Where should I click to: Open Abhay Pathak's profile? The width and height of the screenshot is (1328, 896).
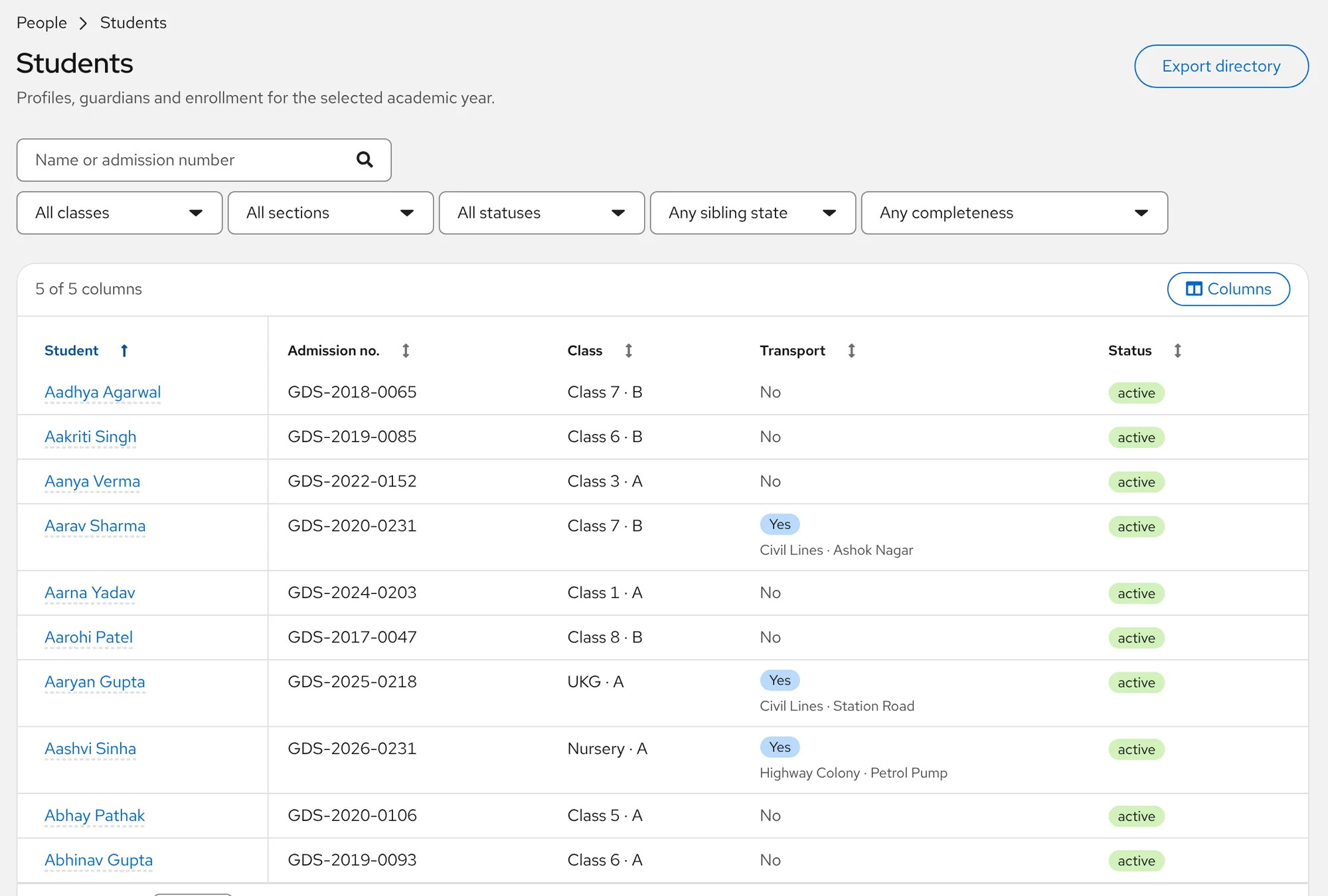point(94,816)
